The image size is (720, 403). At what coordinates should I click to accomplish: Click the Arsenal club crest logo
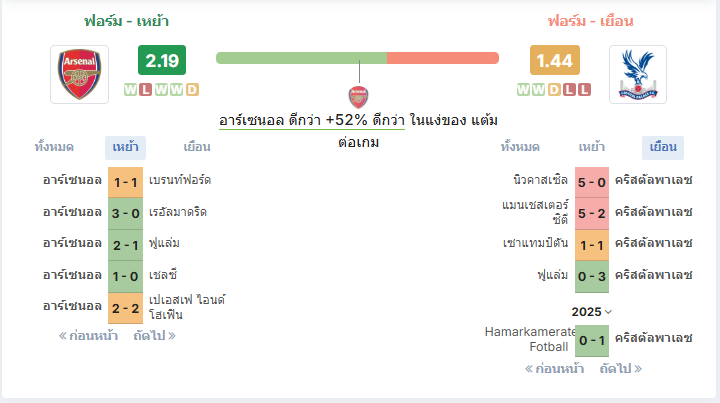click(x=79, y=74)
